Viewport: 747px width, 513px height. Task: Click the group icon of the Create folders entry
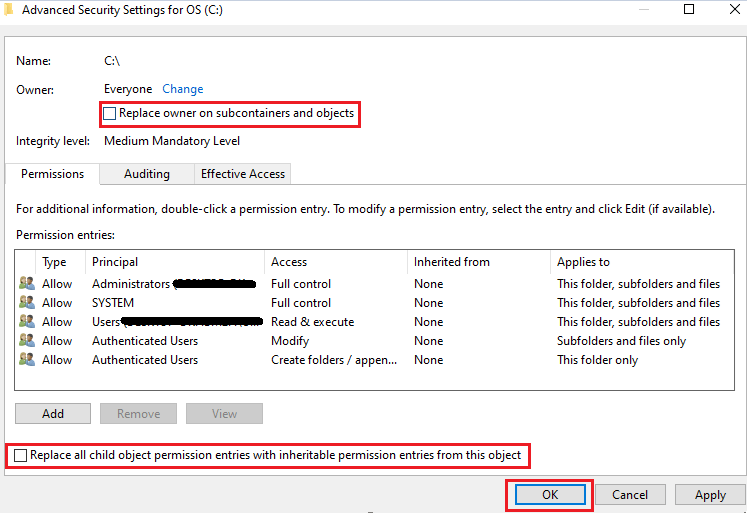point(27,360)
